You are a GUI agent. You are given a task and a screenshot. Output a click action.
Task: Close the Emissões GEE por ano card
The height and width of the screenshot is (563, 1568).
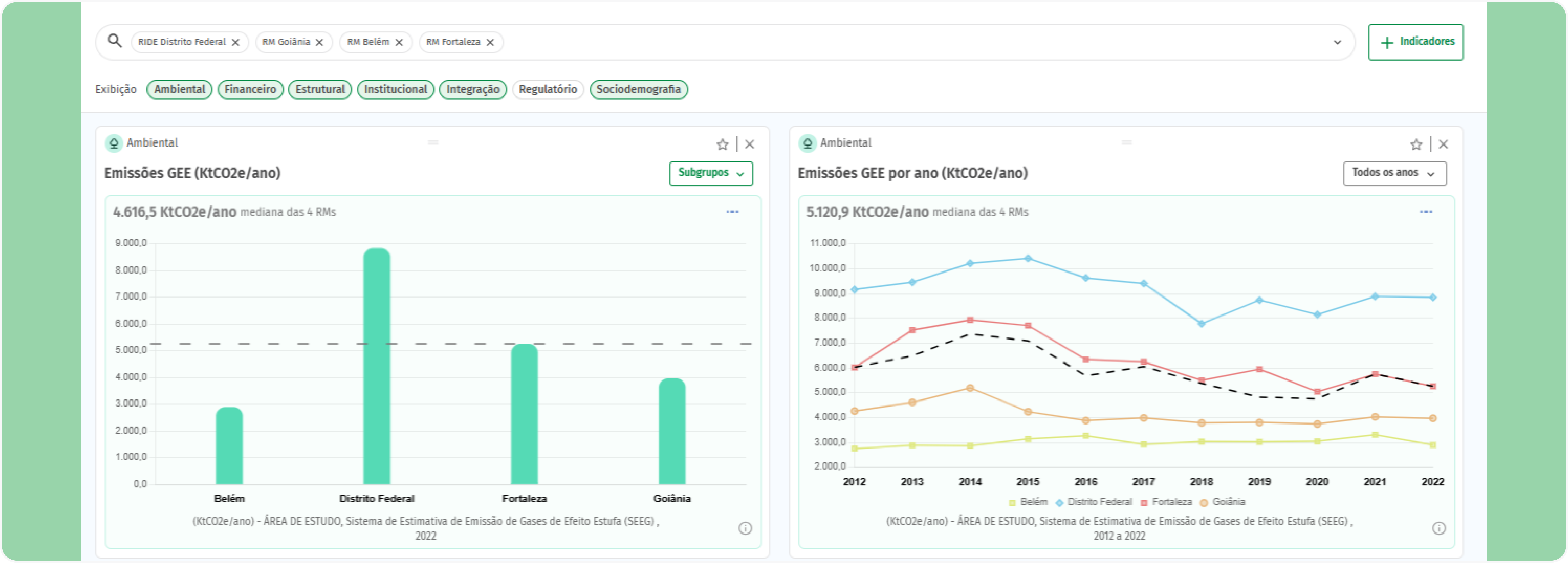[1443, 144]
